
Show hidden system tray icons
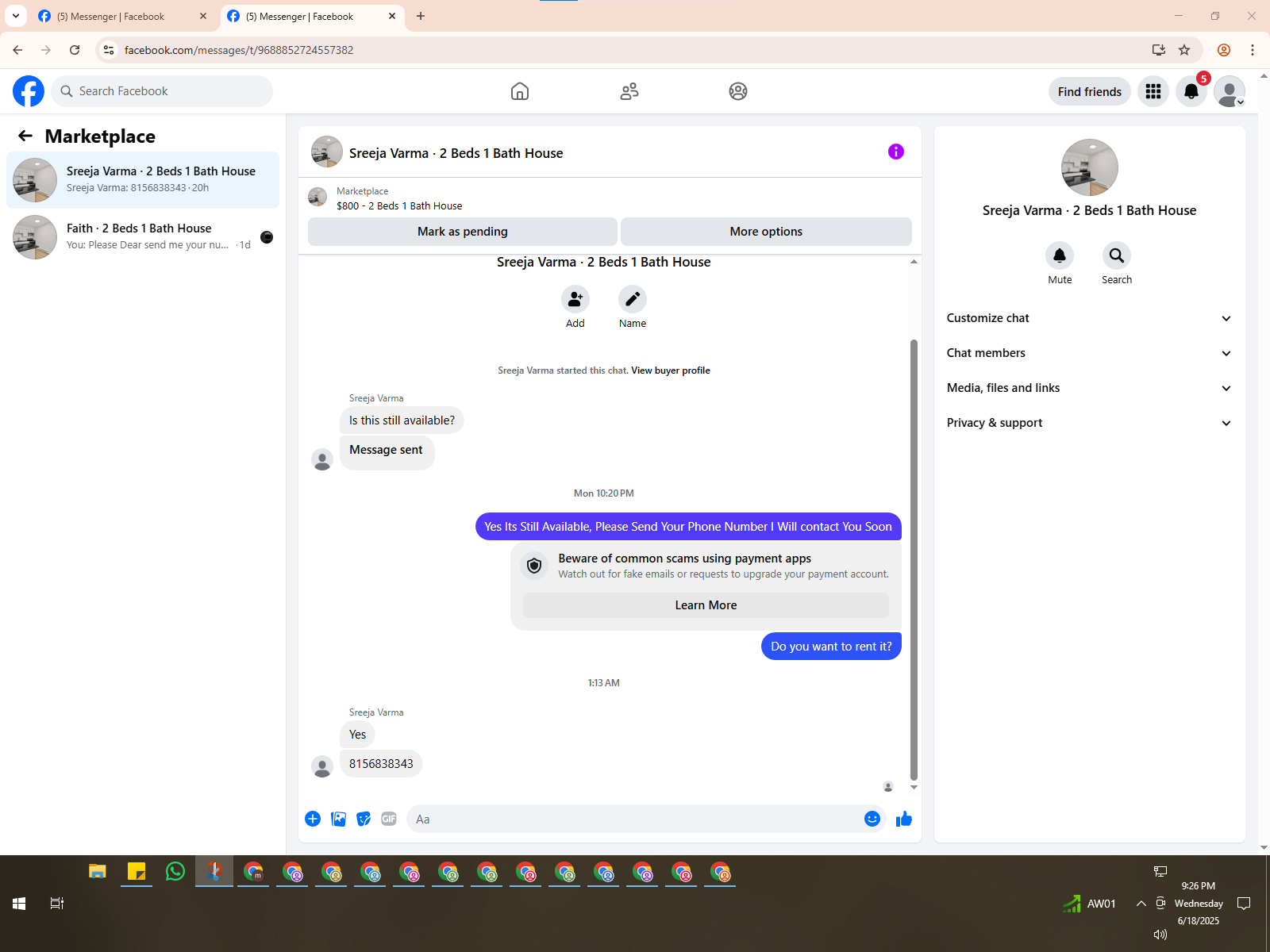(x=1141, y=904)
